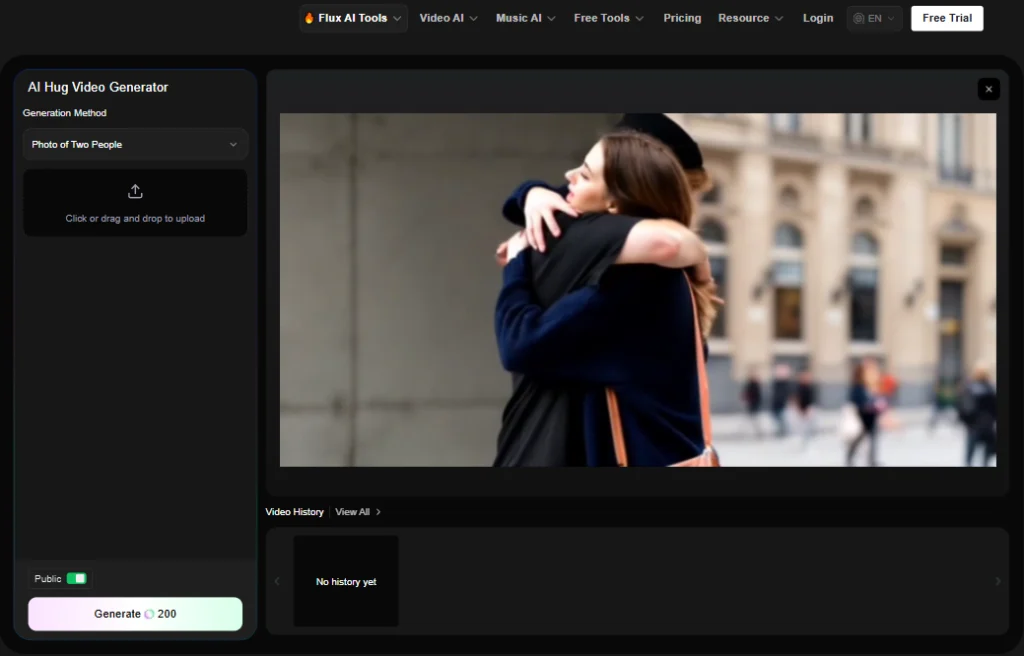Close the video preview with X
Image resolution: width=1024 pixels, height=656 pixels.
[x=988, y=89]
